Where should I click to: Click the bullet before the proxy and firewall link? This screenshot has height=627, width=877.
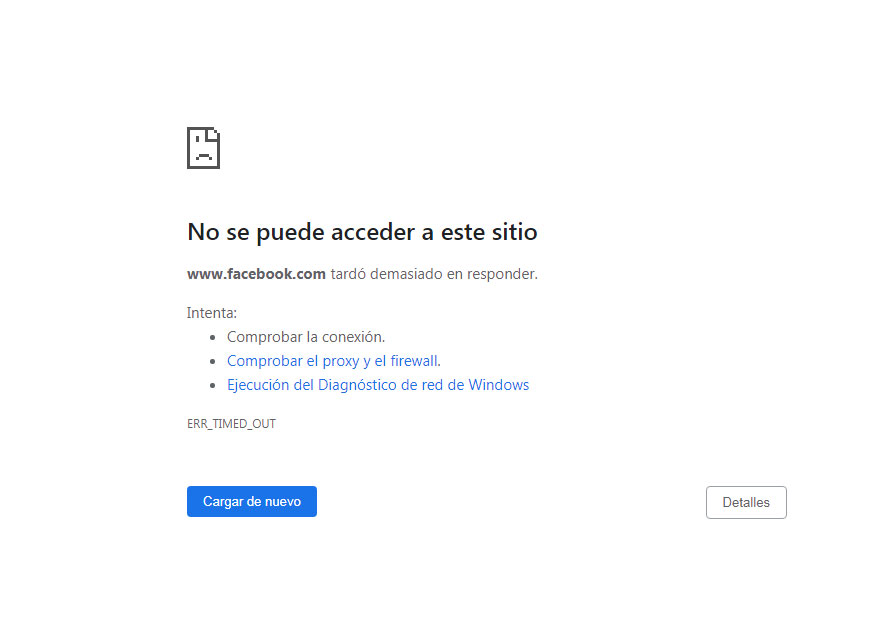[213, 362]
